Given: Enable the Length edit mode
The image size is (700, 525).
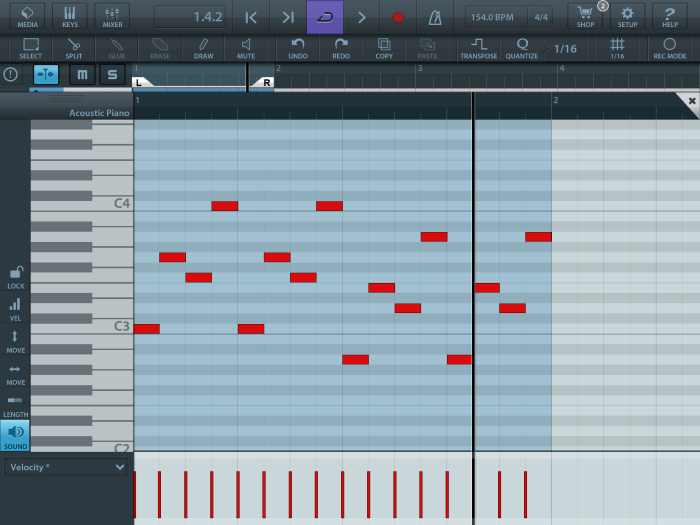Looking at the screenshot, I should [x=16, y=406].
